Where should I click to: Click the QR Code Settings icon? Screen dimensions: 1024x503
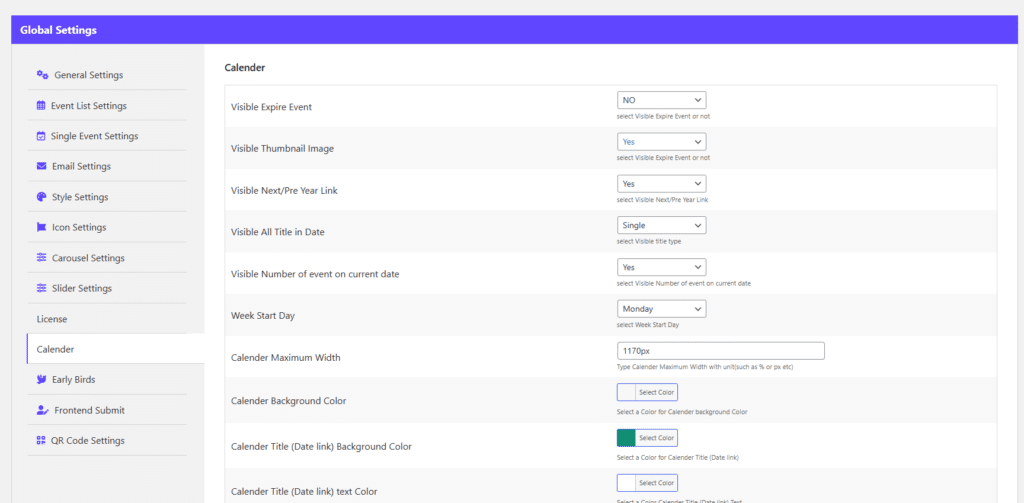(41, 440)
